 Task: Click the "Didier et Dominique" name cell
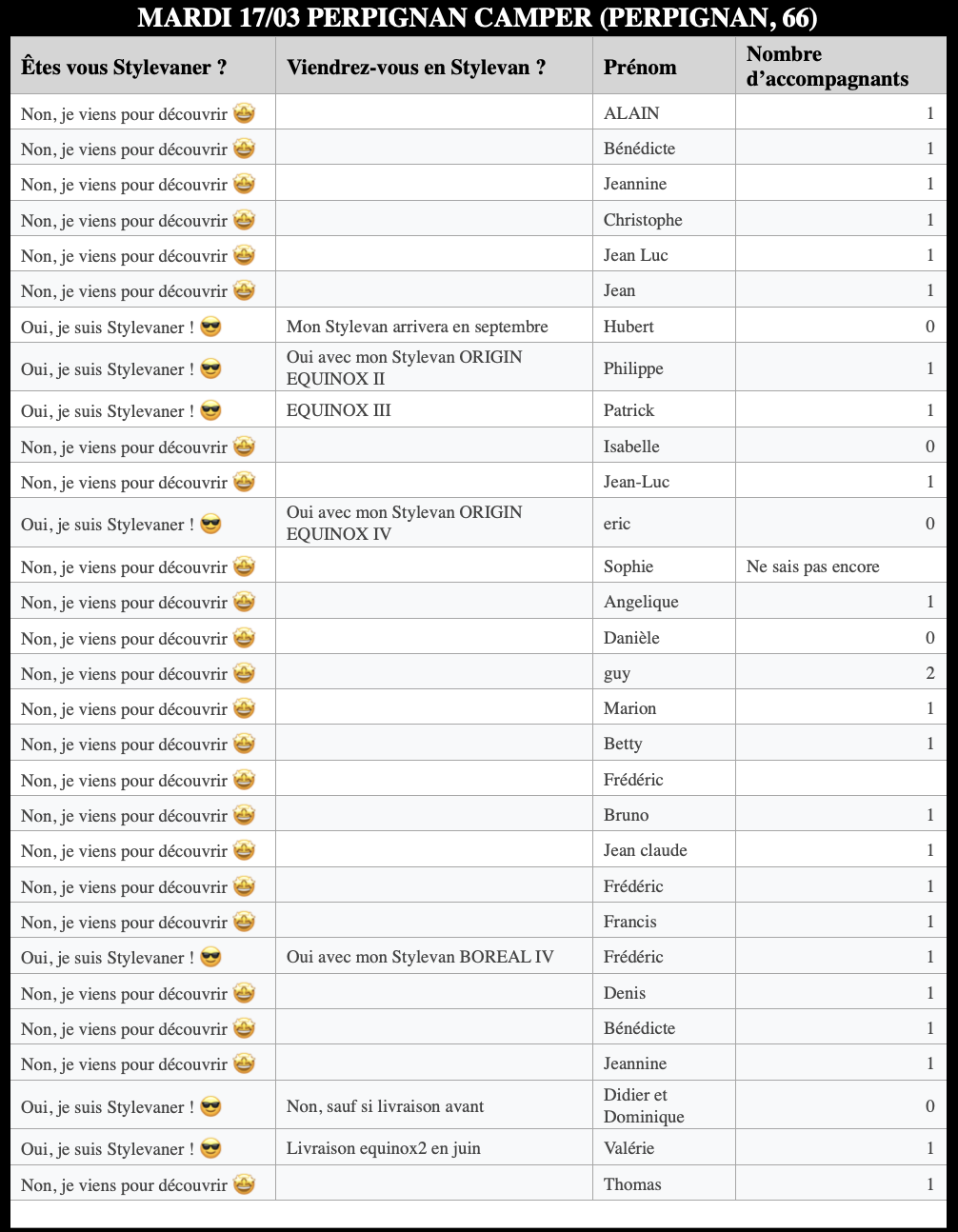click(x=644, y=1105)
